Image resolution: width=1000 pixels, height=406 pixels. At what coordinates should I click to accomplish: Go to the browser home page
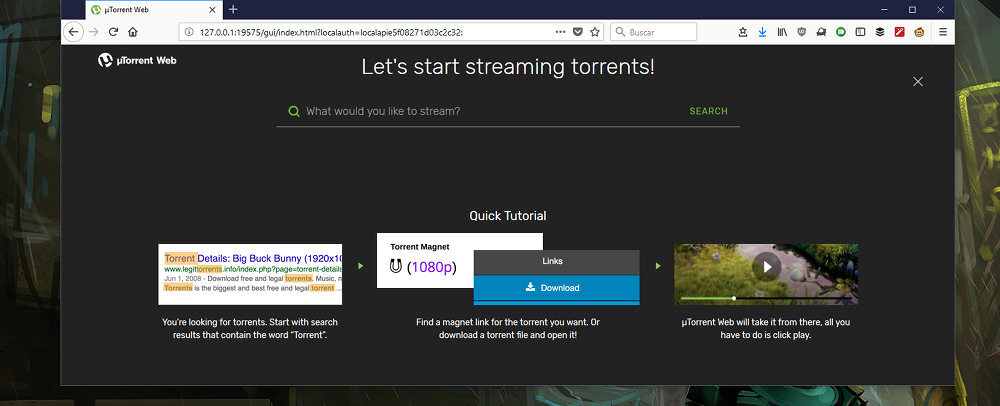coord(133,32)
